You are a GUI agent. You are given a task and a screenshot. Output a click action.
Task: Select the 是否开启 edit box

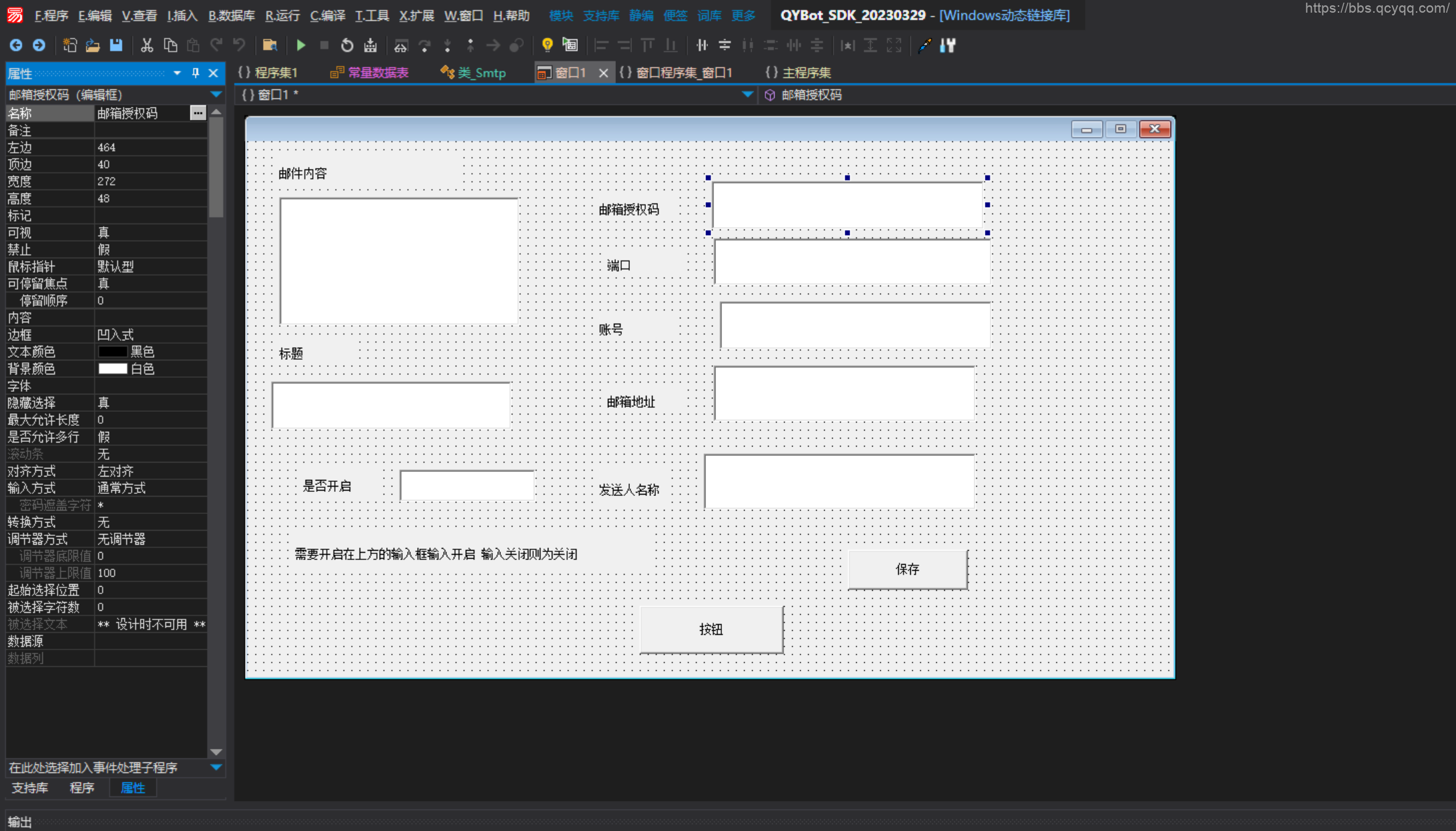(x=467, y=485)
